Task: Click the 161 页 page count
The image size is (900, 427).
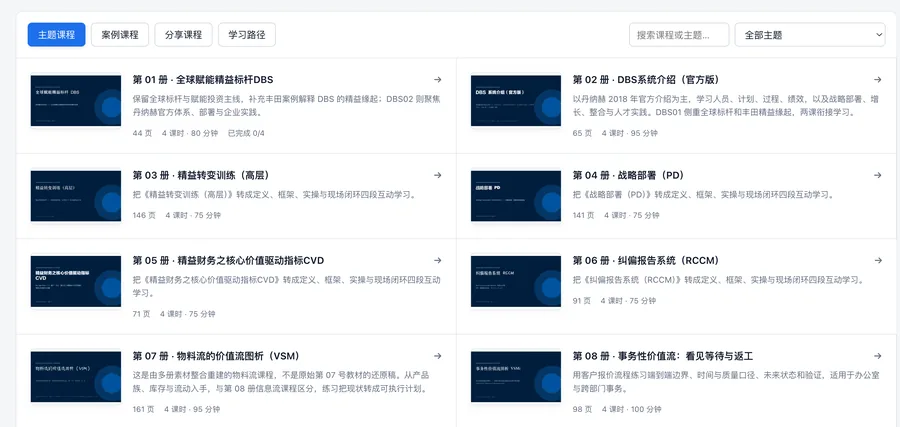Action: pyautogui.click(x=143, y=409)
